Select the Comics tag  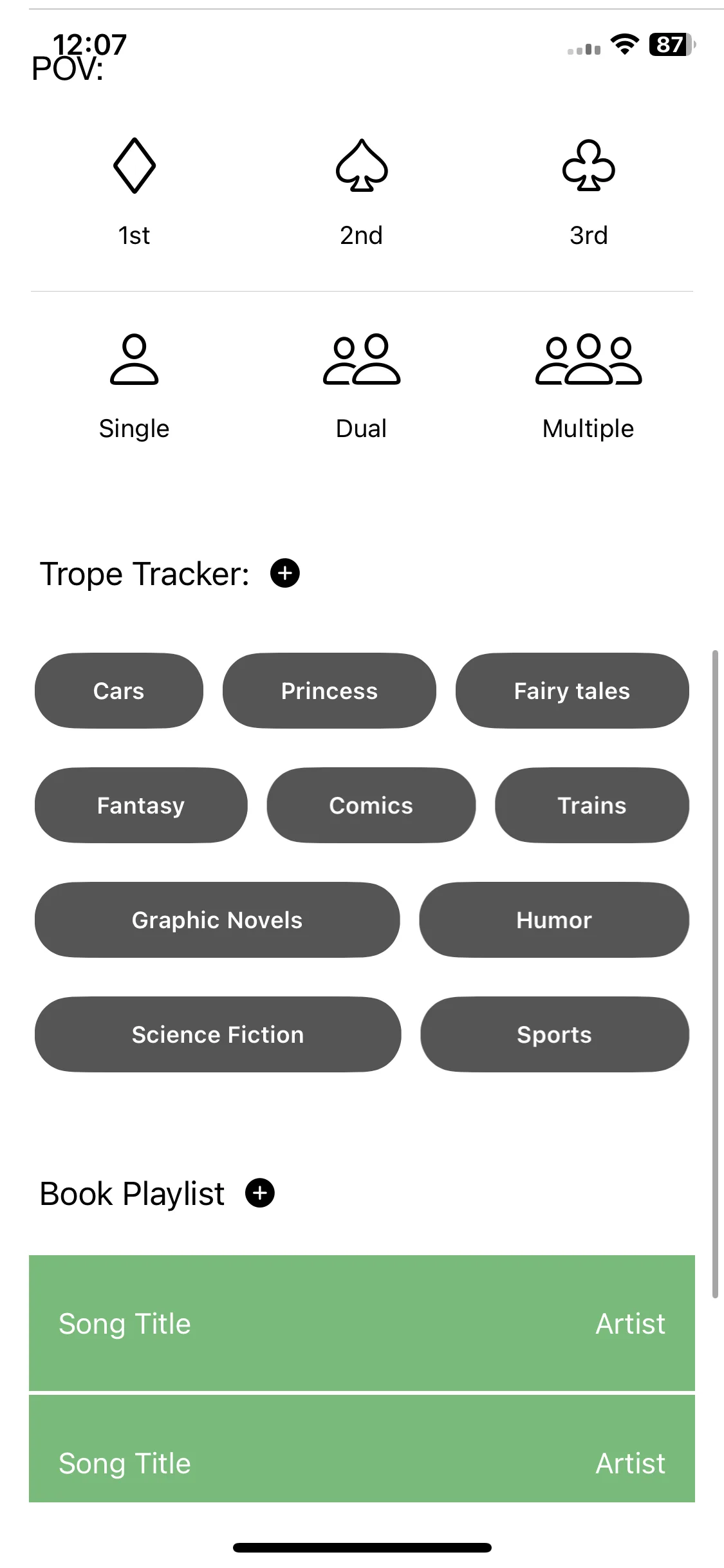coord(371,805)
